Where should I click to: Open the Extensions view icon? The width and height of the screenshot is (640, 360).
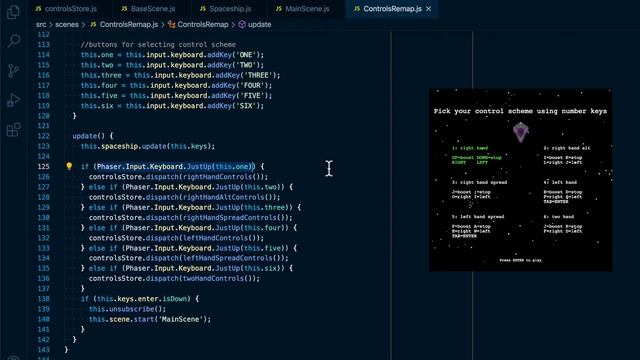13,130
